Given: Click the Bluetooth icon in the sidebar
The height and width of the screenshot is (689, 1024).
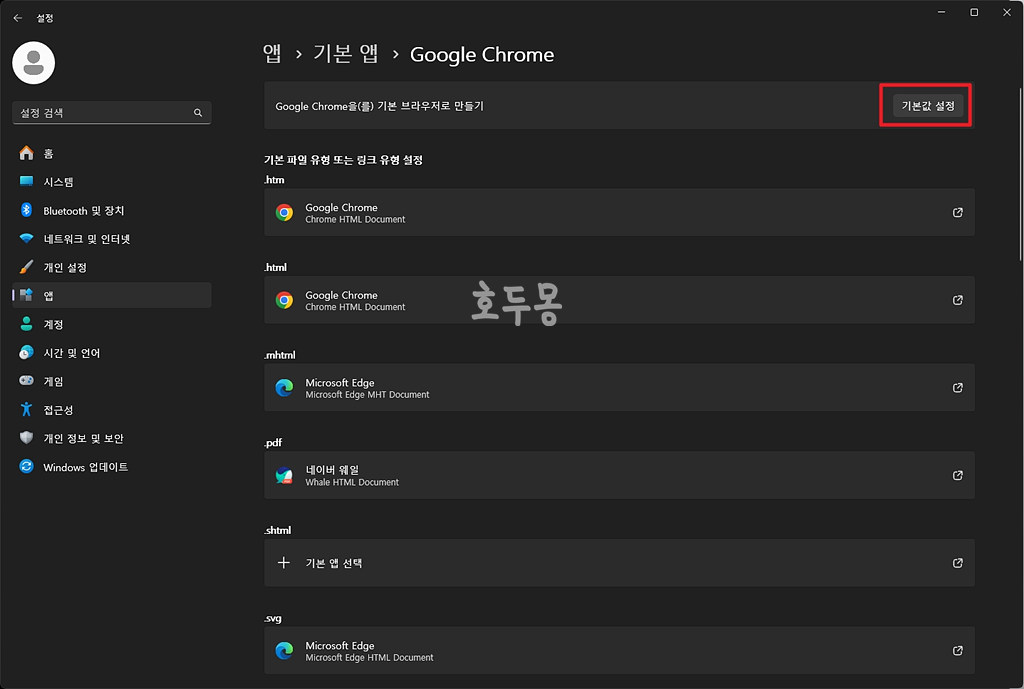Looking at the screenshot, I should pos(26,210).
